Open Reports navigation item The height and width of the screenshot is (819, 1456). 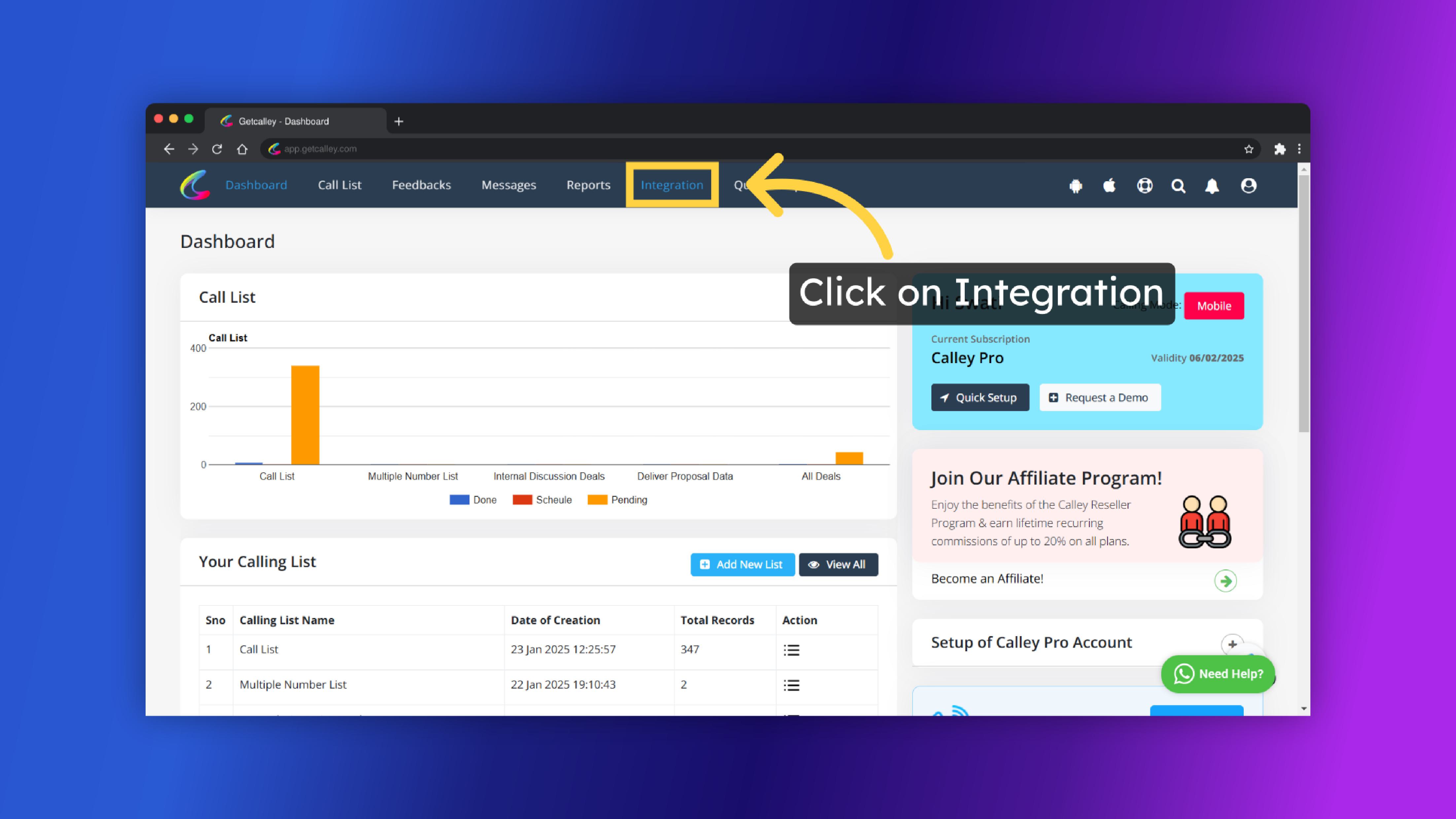588,185
